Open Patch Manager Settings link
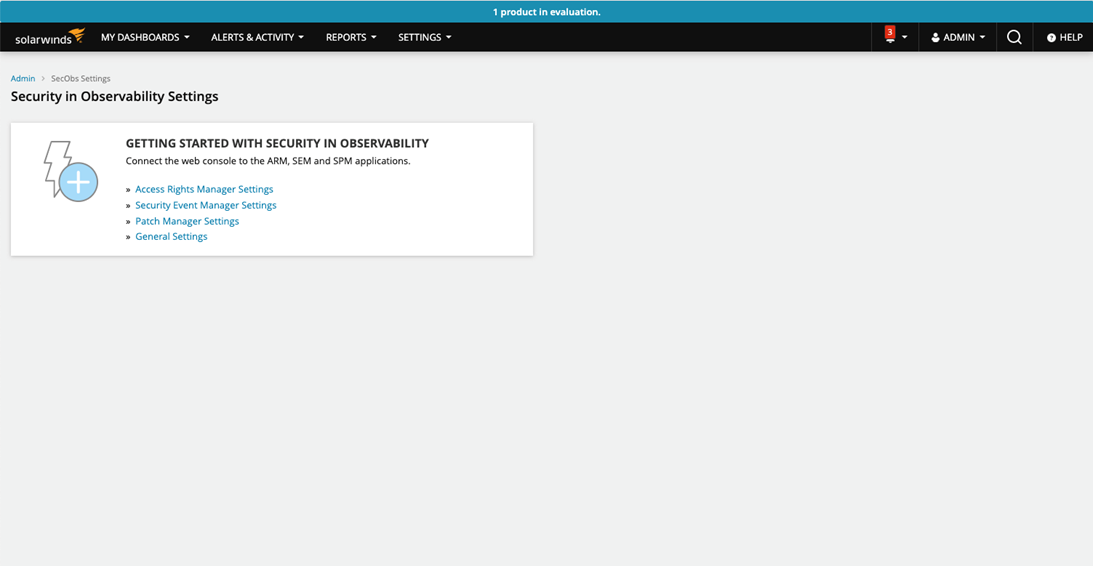The height and width of the screenshot is (566, 1093). click(x=187, y=221)
